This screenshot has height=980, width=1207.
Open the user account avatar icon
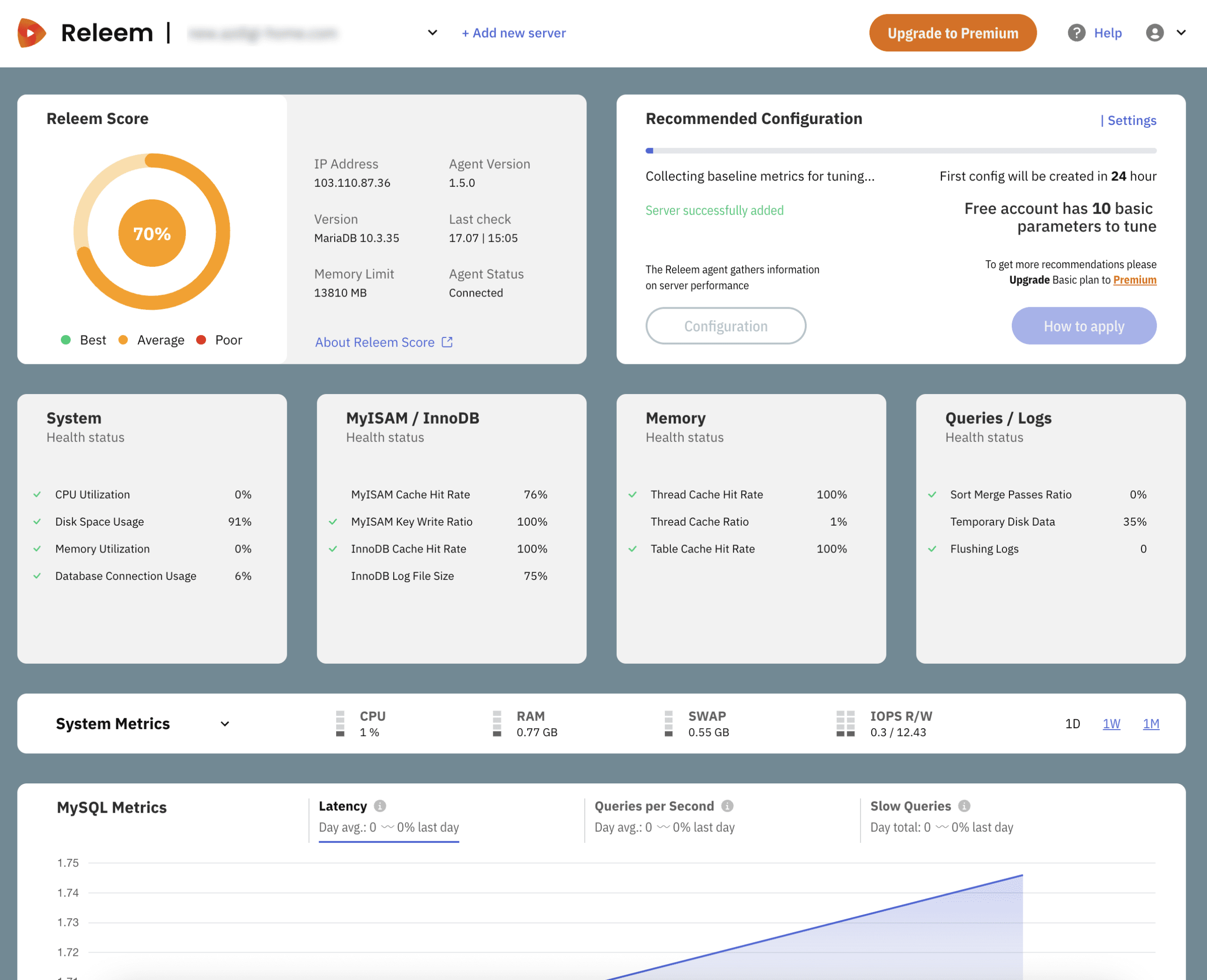(x=1155, y=33)
